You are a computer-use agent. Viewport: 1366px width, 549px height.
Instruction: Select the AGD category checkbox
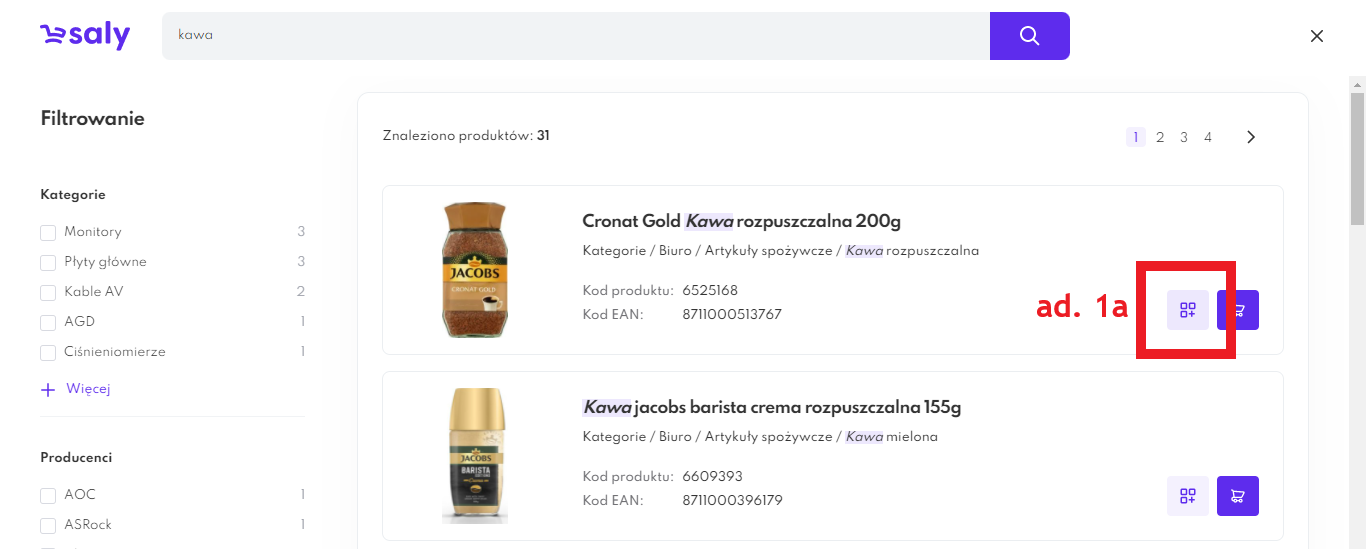point(48,322)
